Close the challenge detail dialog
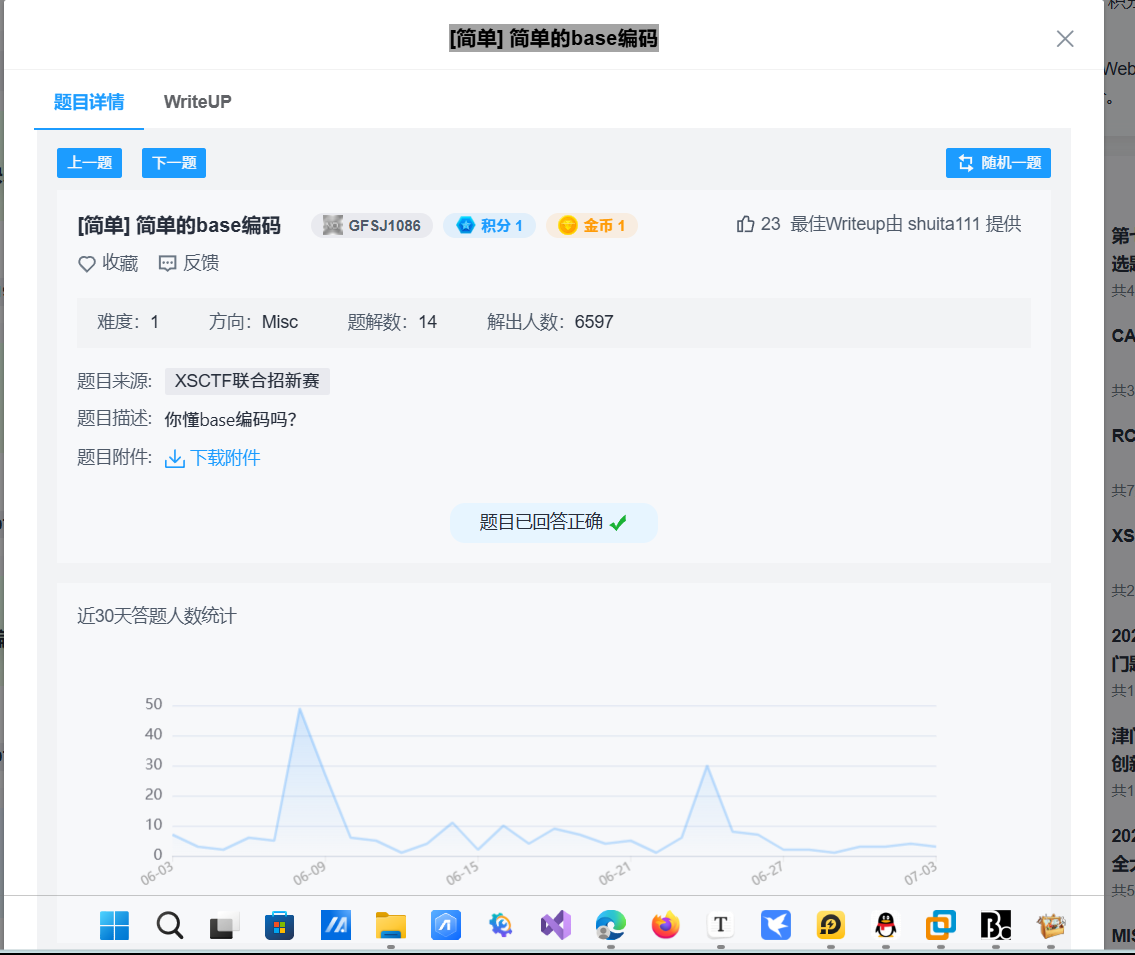The height and width of the screenshot is (955, 1135). coord(1064,39)
